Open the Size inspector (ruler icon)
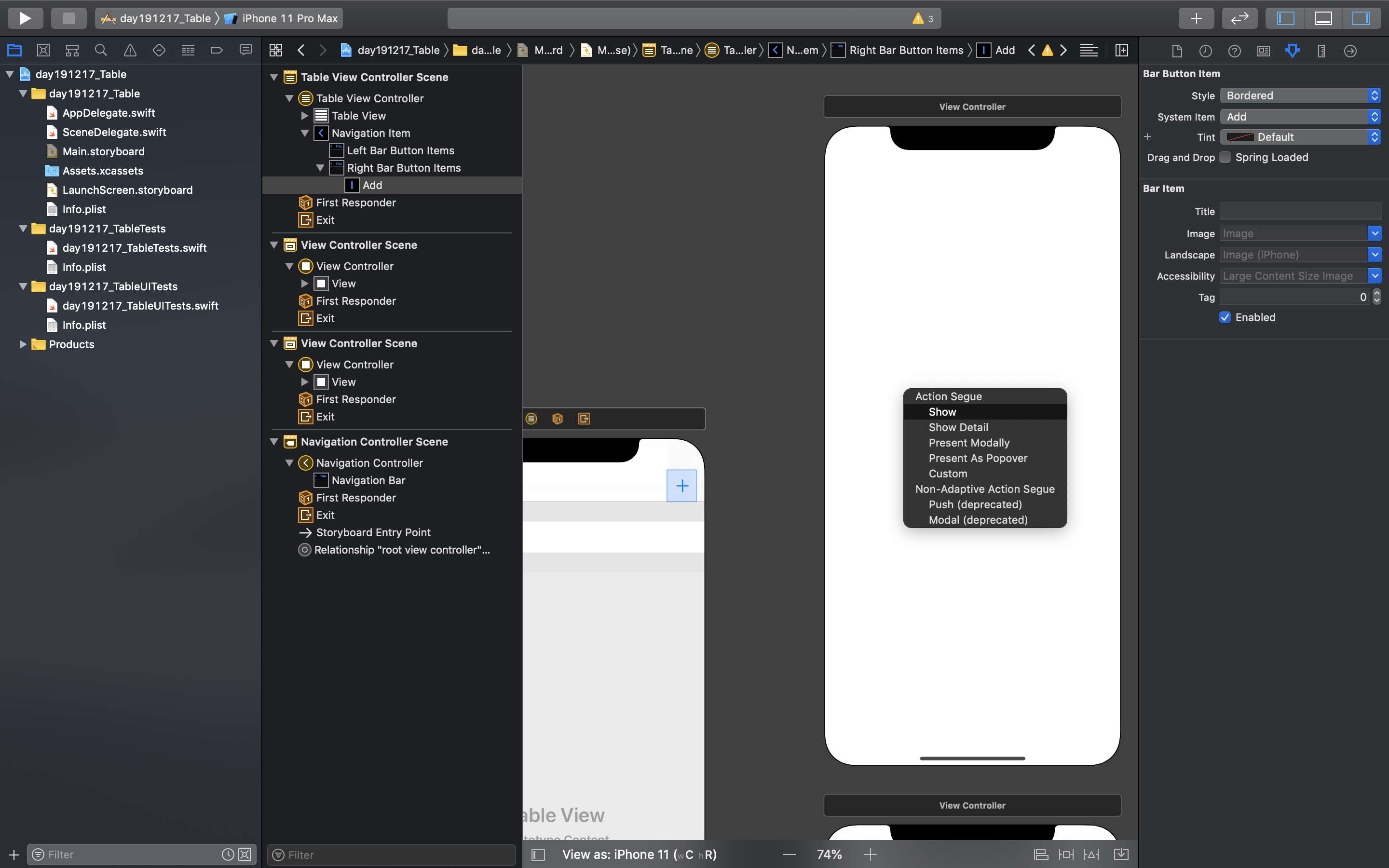1389x868 pixels. pos(1321,51)
